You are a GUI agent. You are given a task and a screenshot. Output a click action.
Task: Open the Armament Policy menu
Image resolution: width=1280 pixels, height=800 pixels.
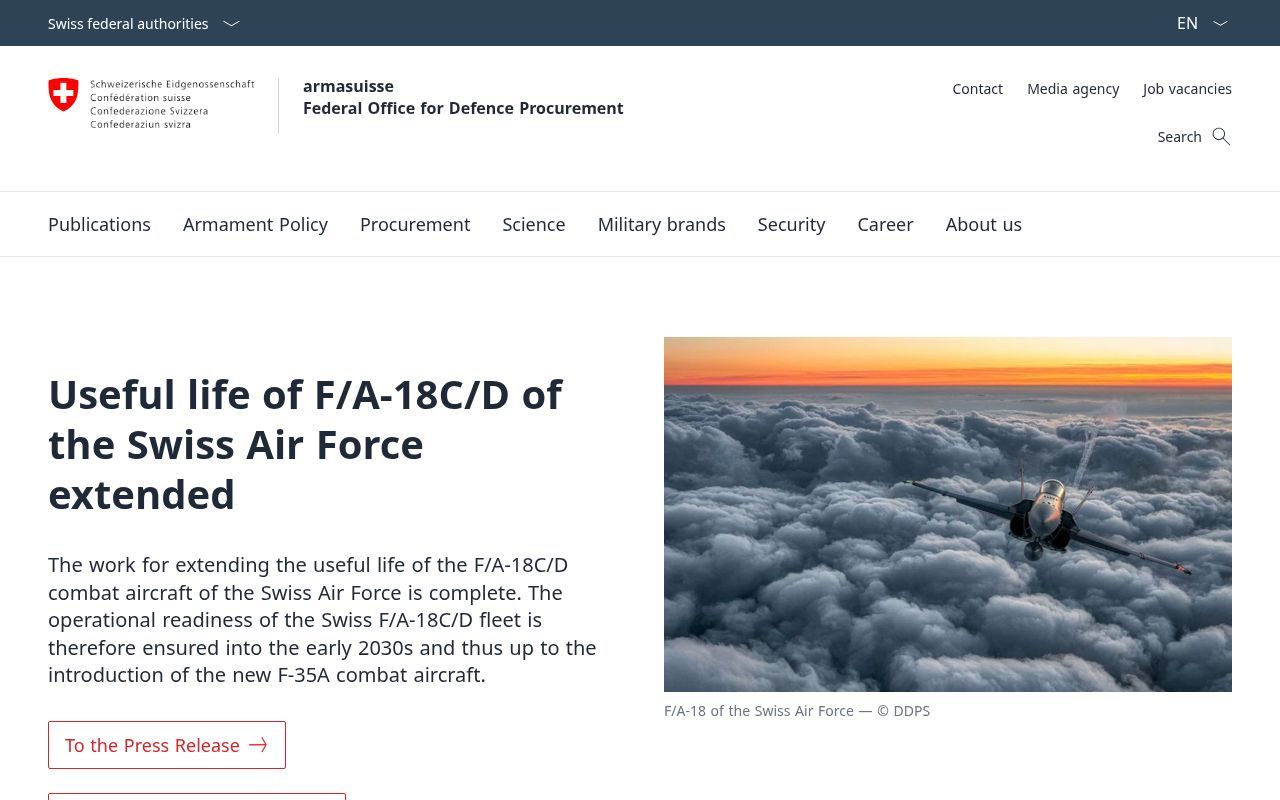point(255,224)
